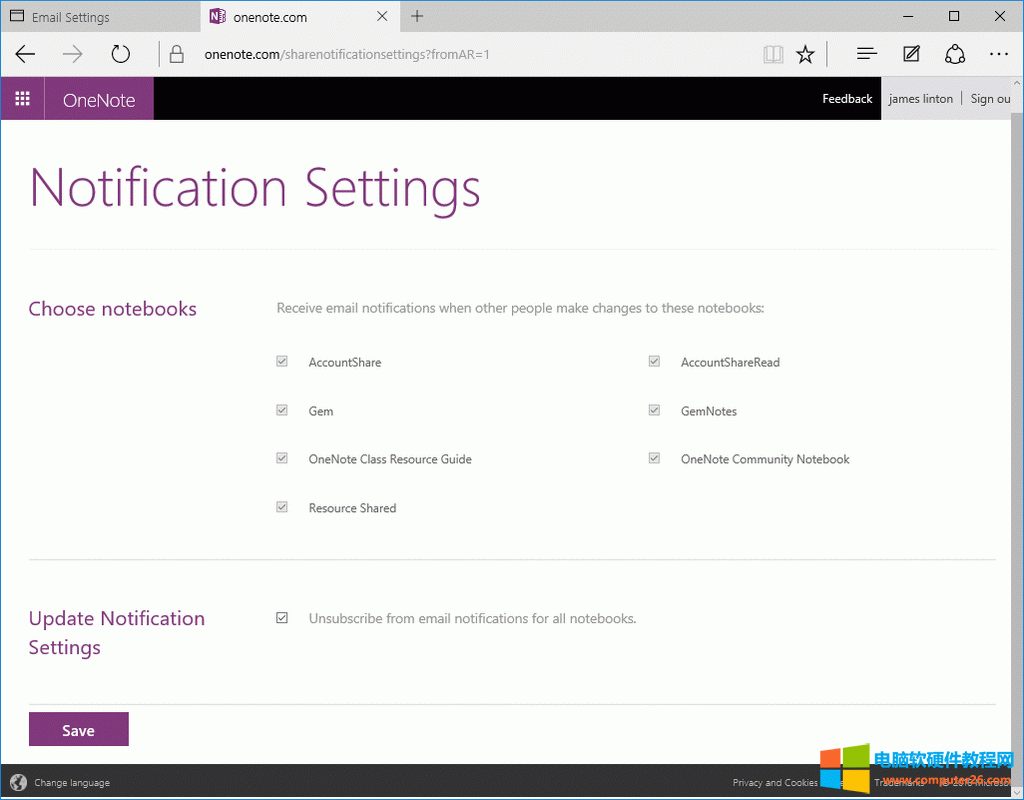Open the More actions ellipsis menu
The width and height of the screenshot is (1024, 800).
pyautogui.click(x=999, y=54)
